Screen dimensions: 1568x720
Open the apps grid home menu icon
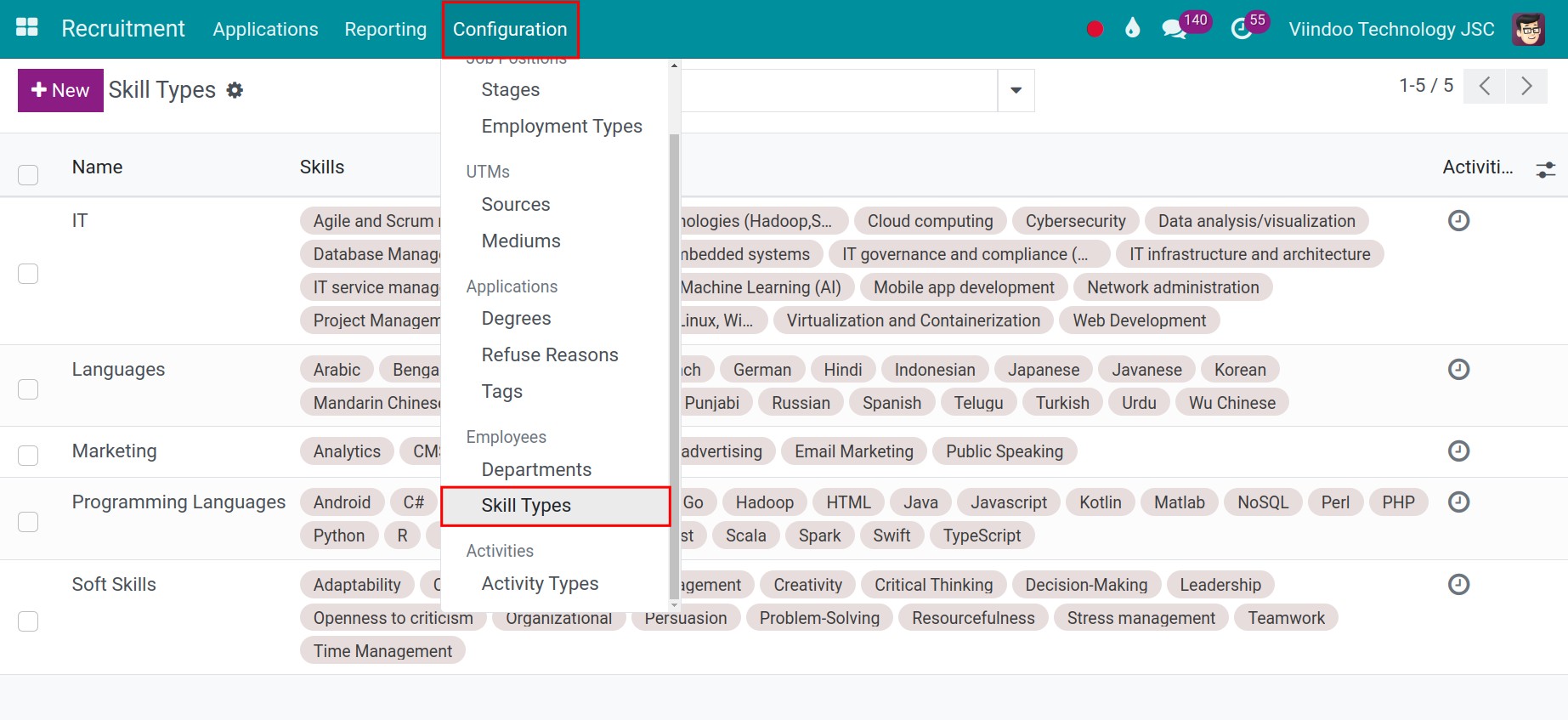click(x=27, y=28)
